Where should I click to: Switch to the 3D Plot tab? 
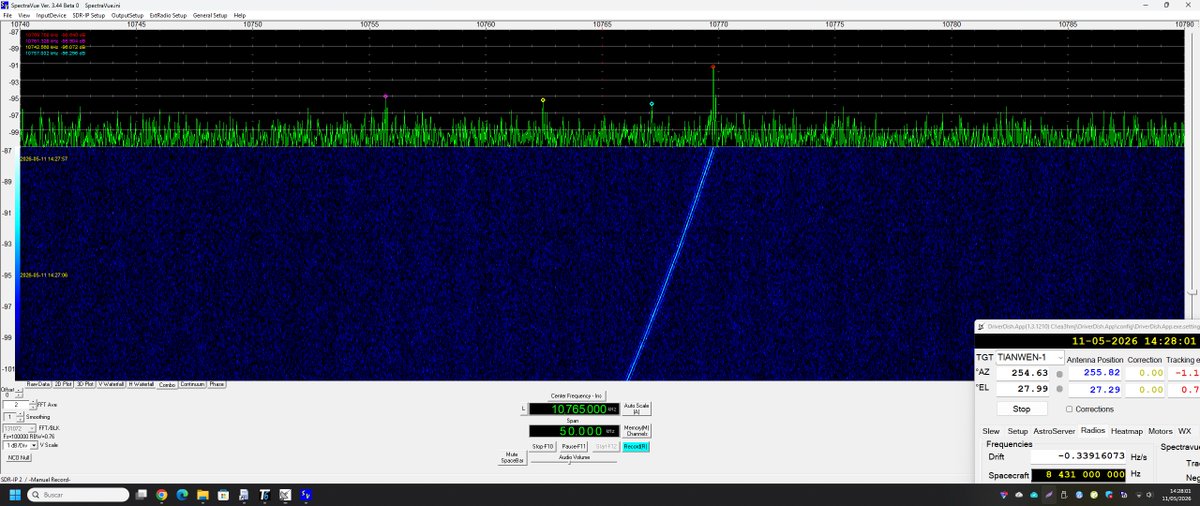(x=85, y=384)
